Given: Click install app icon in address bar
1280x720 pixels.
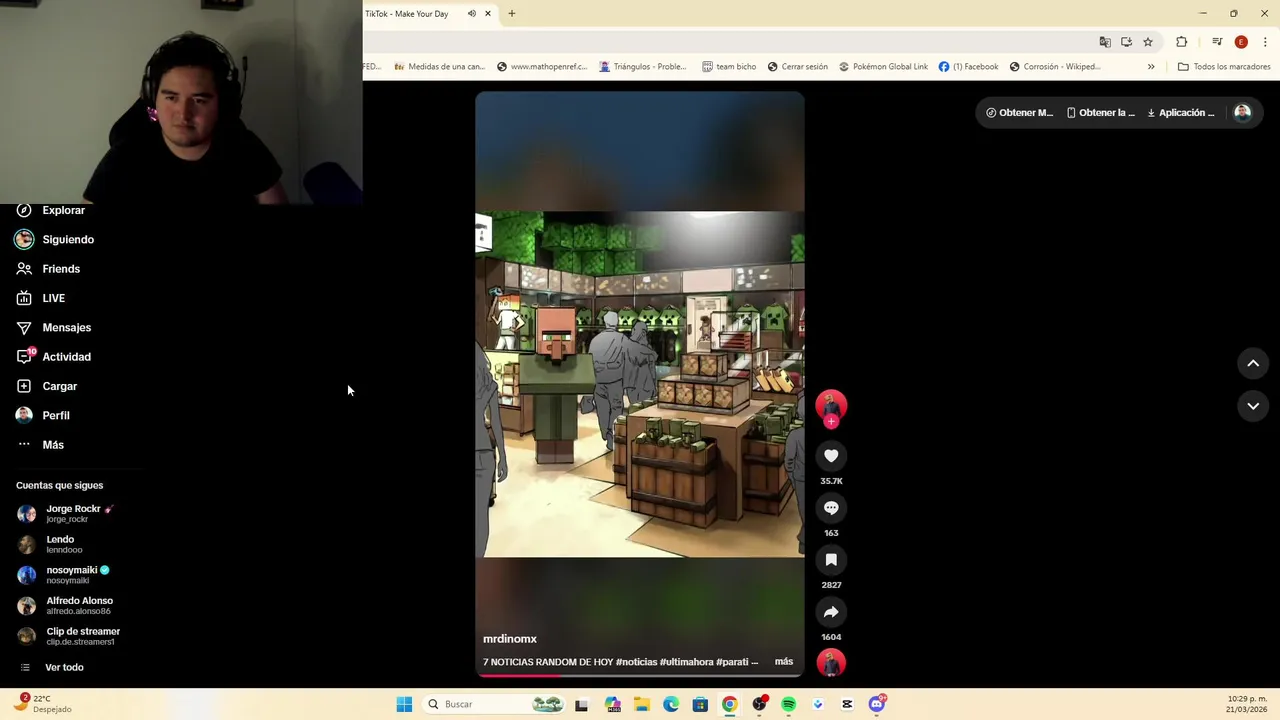Looking at the screenshot, I should point(1126,42).
